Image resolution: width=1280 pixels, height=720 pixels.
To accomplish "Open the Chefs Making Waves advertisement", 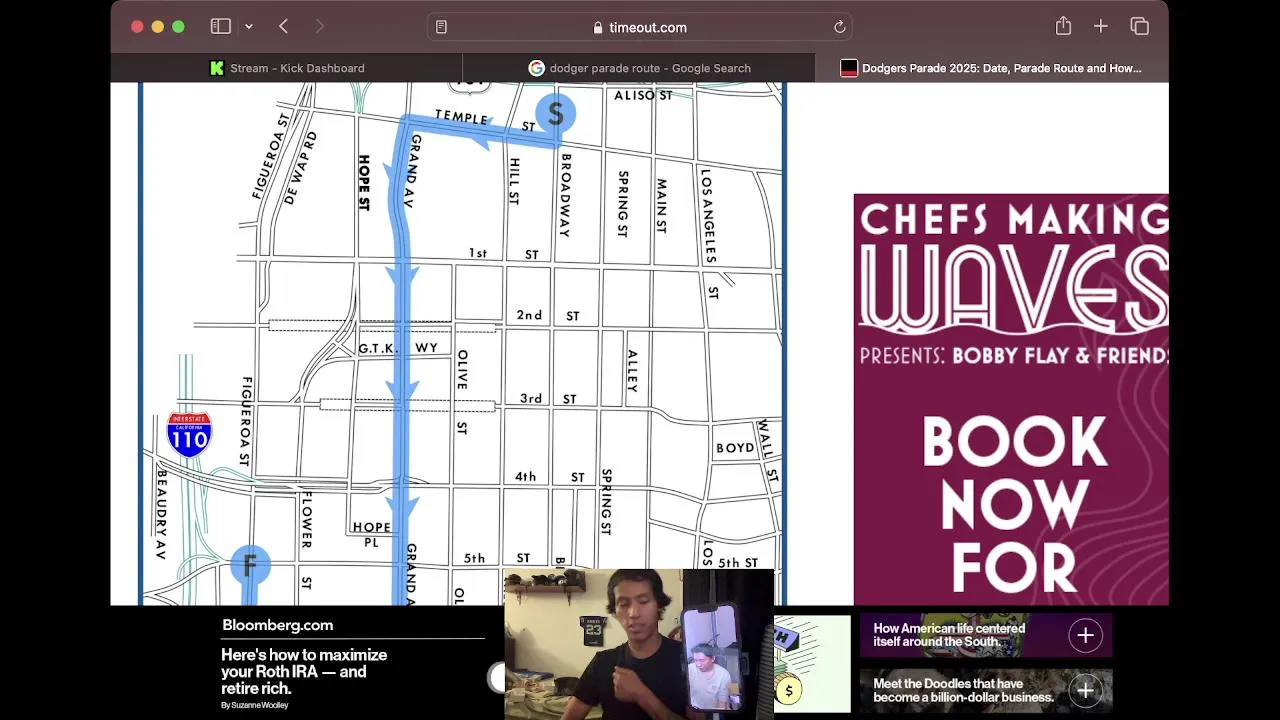I will click(1011, 399).
